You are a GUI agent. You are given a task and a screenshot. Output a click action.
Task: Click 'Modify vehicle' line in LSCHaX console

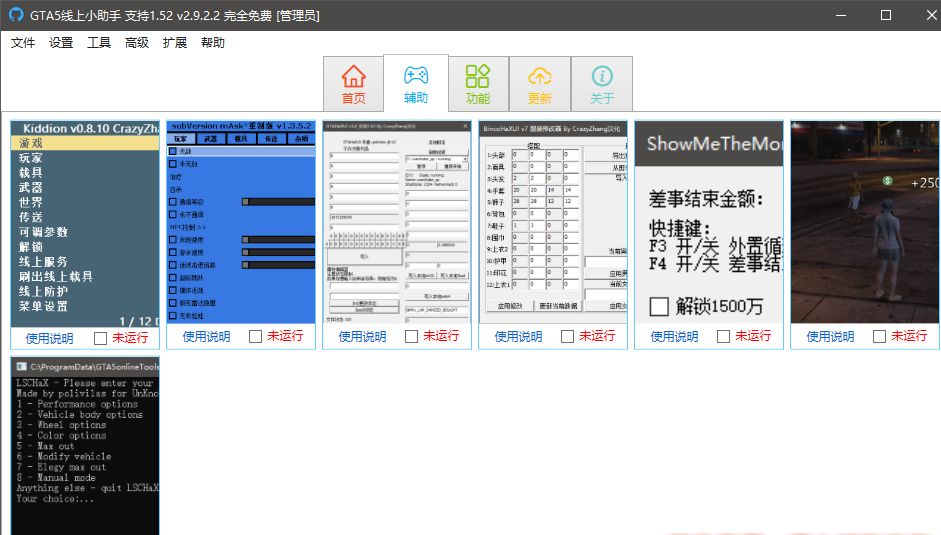pyautogui.click(x=64, y=456)
